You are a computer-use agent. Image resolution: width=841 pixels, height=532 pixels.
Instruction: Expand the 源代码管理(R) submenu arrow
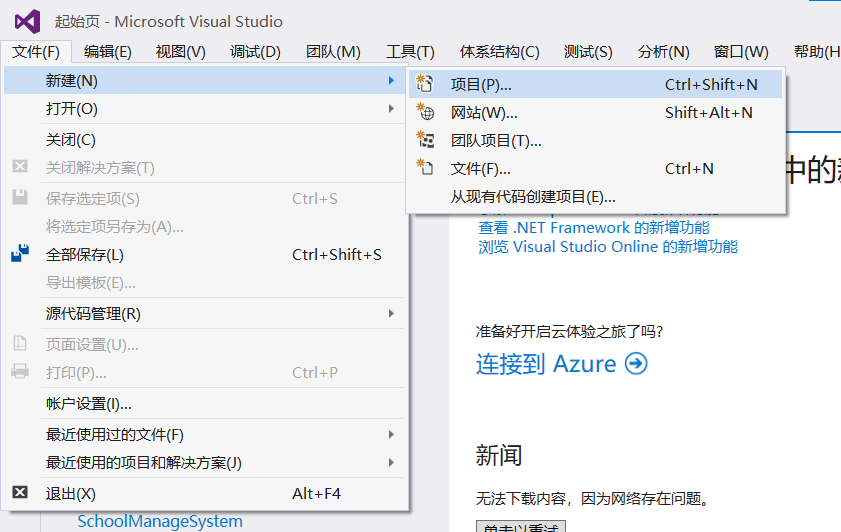click(391, 313)
